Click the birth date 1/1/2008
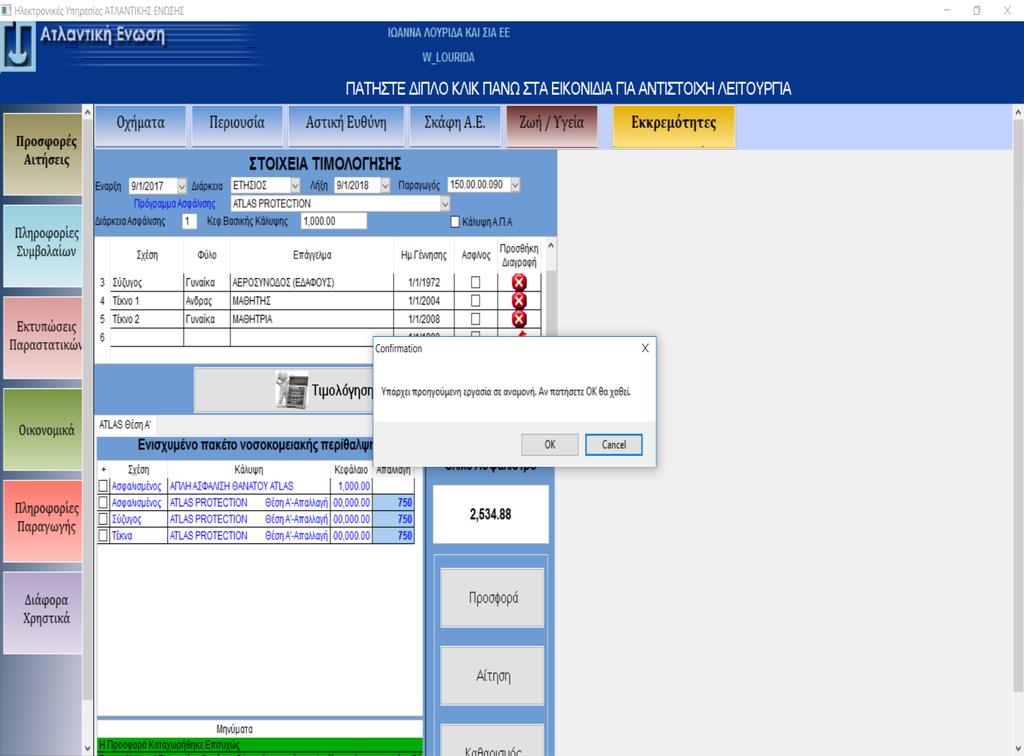 pyautogui.click(x=424, y=319)
